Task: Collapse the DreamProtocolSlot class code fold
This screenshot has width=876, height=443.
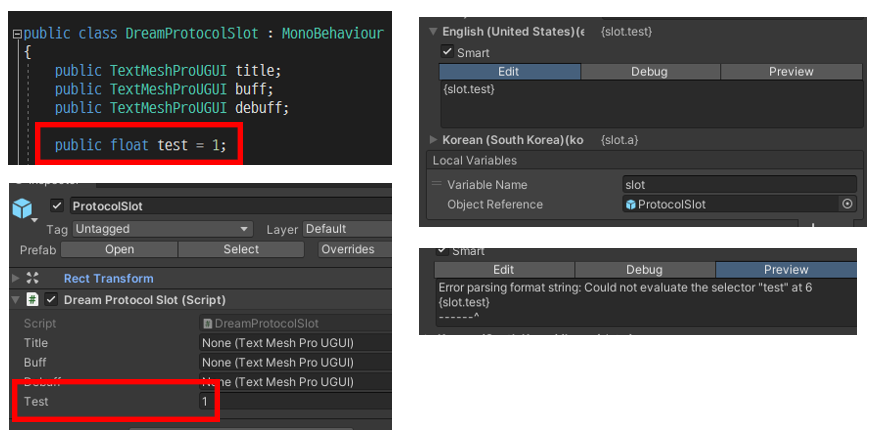Action: pyautogui.click(x=17, y=34)
